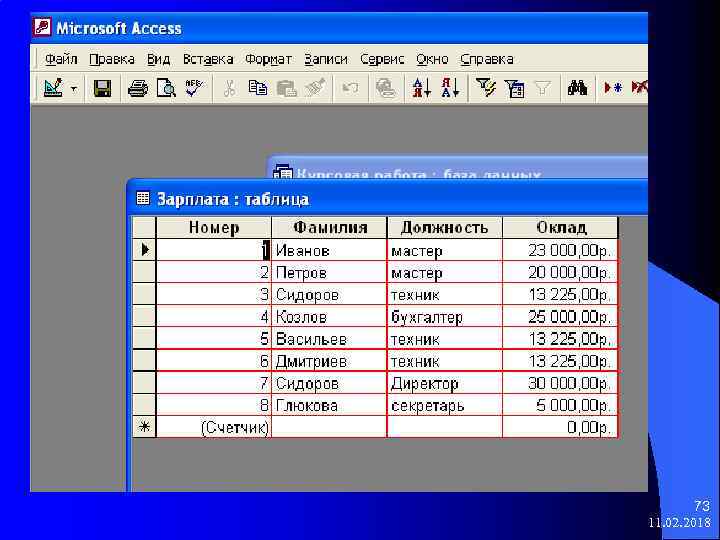Apply filter by selection icon

pyautogui.click(x=485, y=88)
